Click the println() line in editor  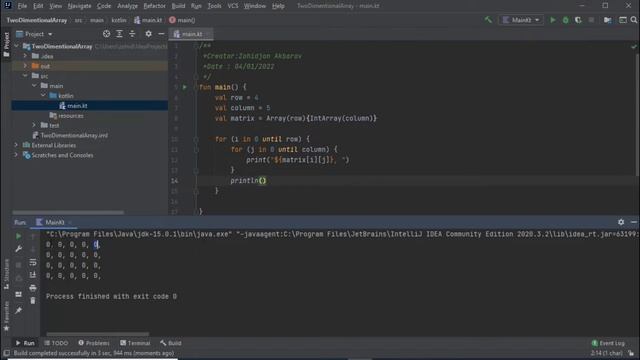pyautogui.click(x=248, y=180)
